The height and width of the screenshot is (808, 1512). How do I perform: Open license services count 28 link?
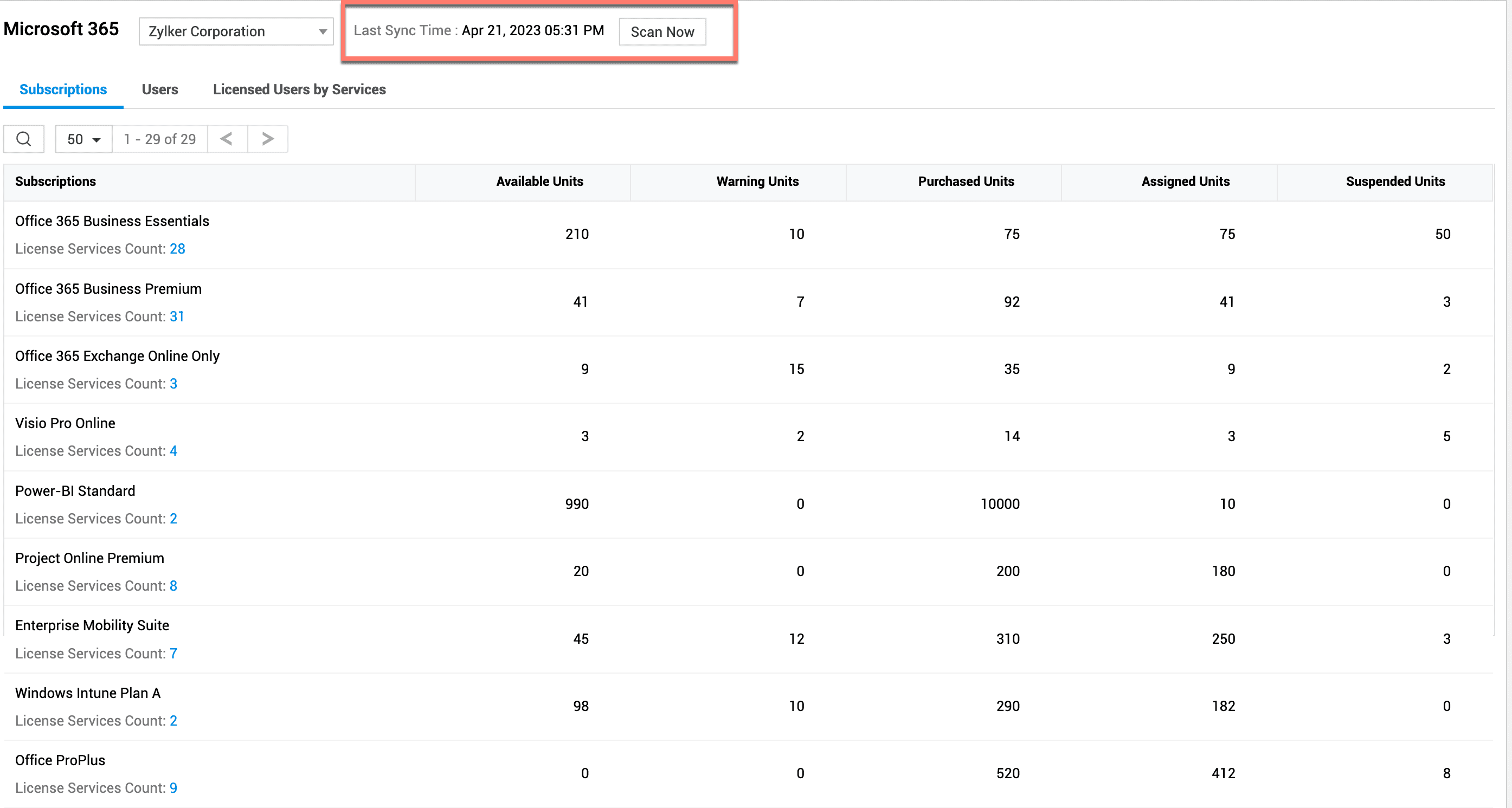coord(177,249)
